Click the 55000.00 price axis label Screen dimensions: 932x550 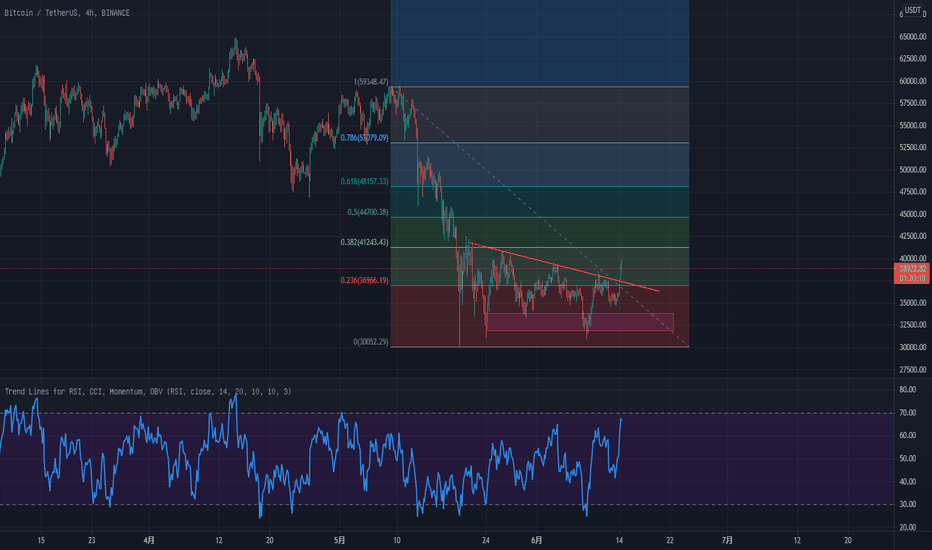point(912,125)
